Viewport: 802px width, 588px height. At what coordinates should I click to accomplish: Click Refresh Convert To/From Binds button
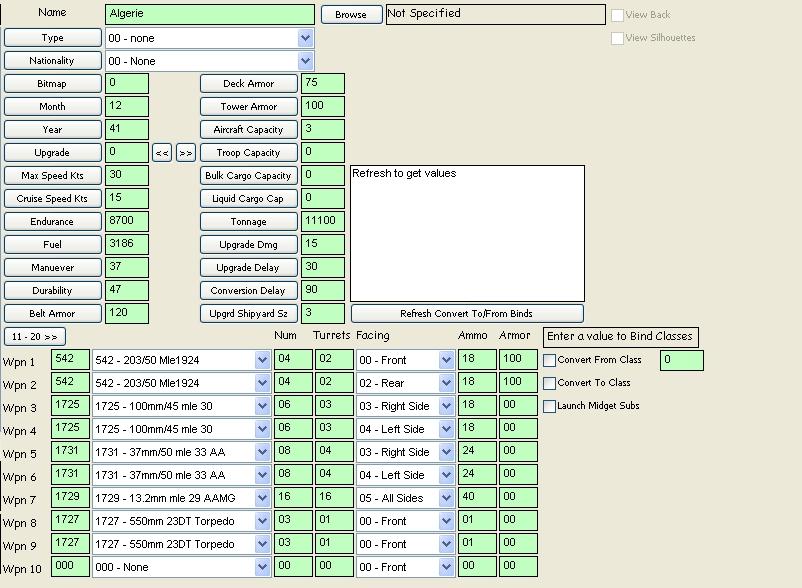[x=467, y=313]
